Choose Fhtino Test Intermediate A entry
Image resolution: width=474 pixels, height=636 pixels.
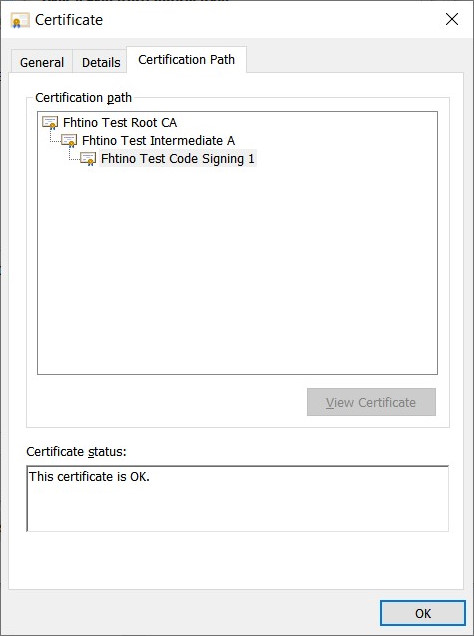159,141
